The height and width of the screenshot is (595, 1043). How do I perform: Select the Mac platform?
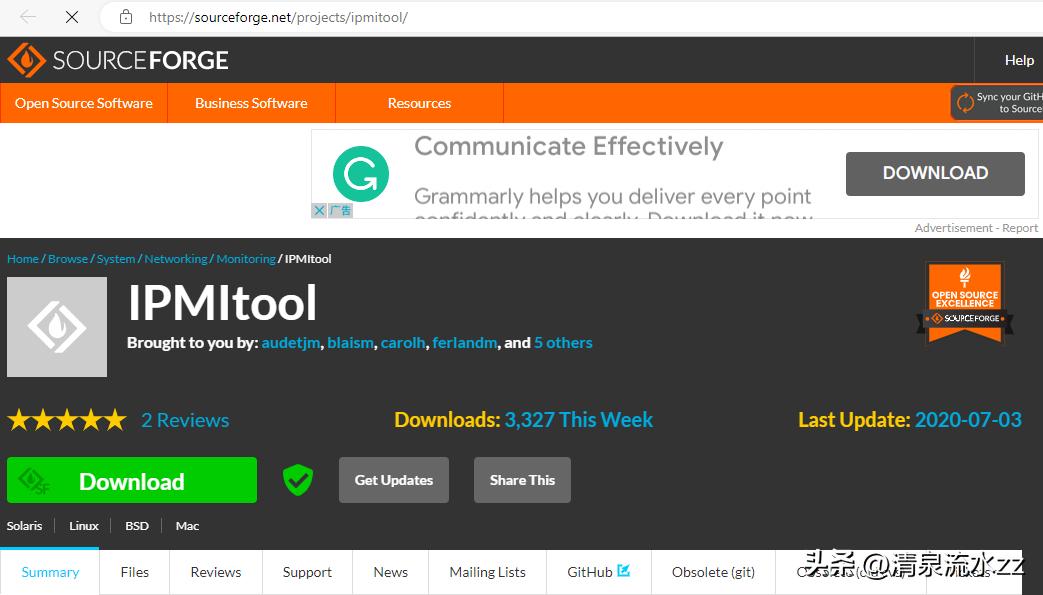188,526
